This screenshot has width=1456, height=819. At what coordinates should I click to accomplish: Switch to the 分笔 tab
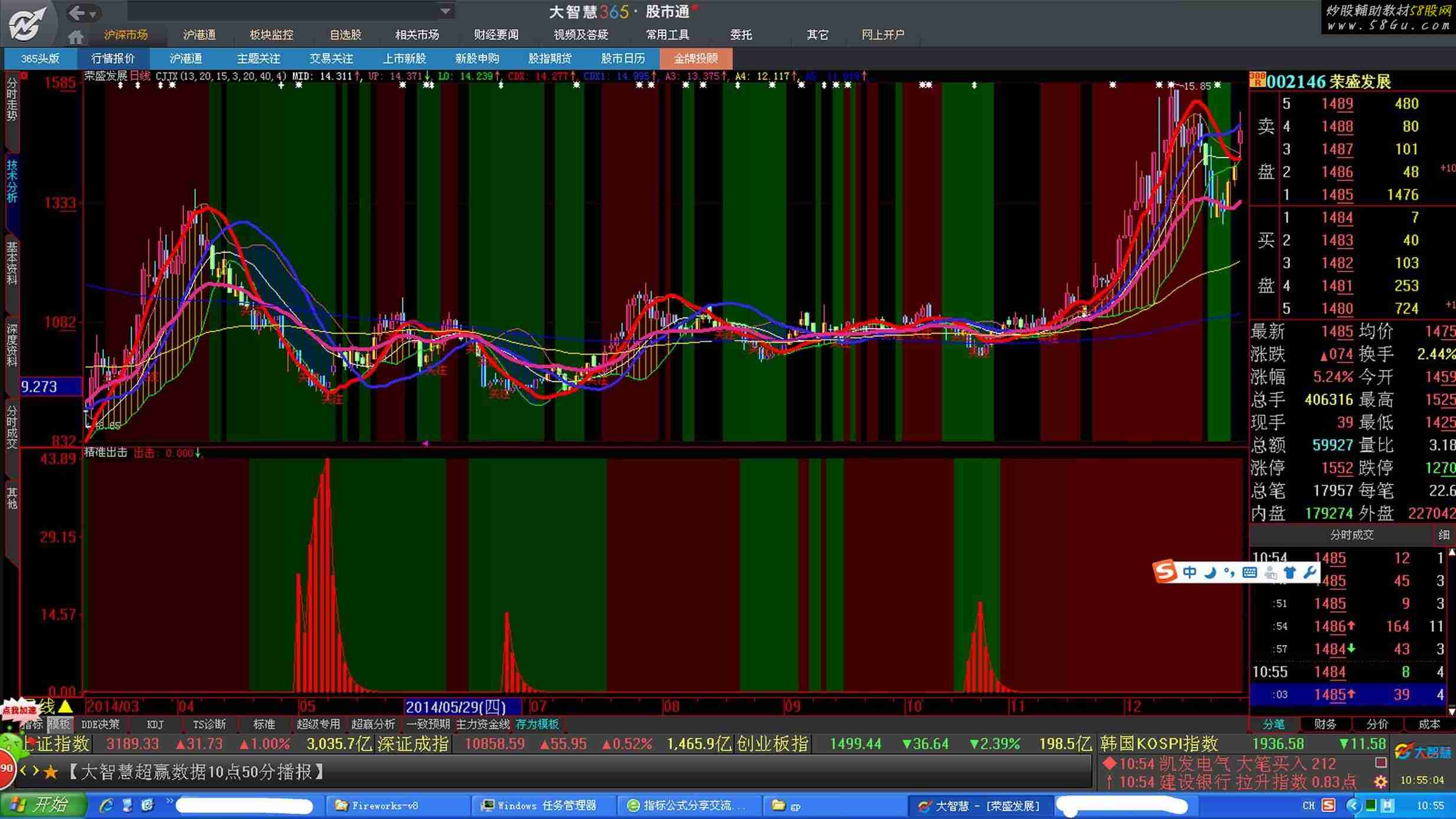pyautogui.click(x=1274, y=724)
